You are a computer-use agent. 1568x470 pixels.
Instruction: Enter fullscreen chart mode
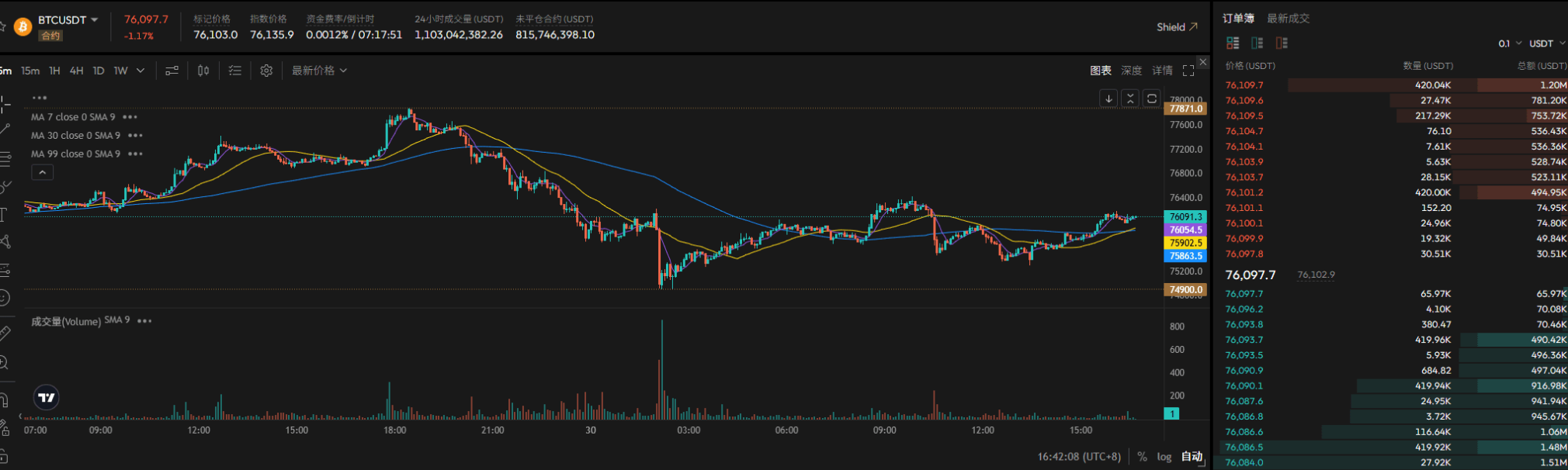[1188, 71]
